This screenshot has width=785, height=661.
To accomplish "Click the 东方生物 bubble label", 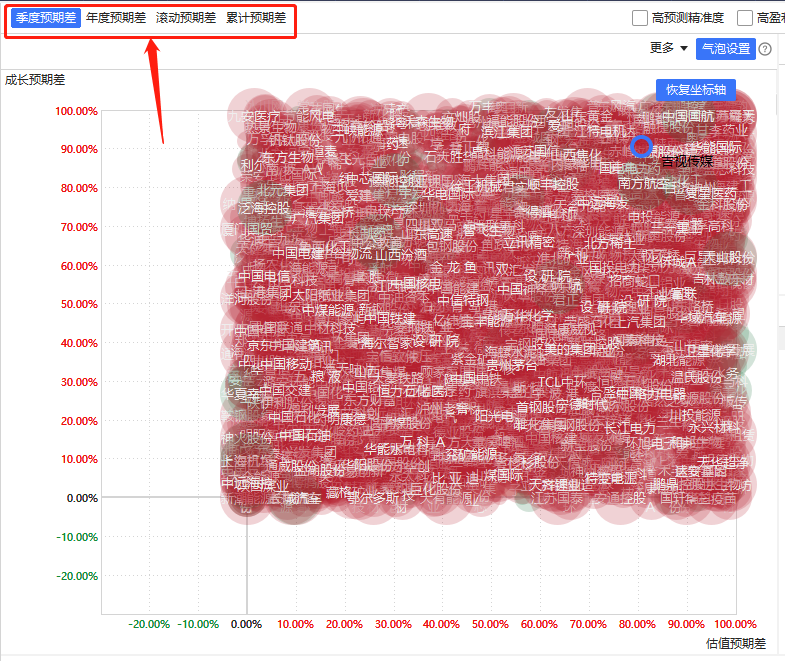I will 287,158.
